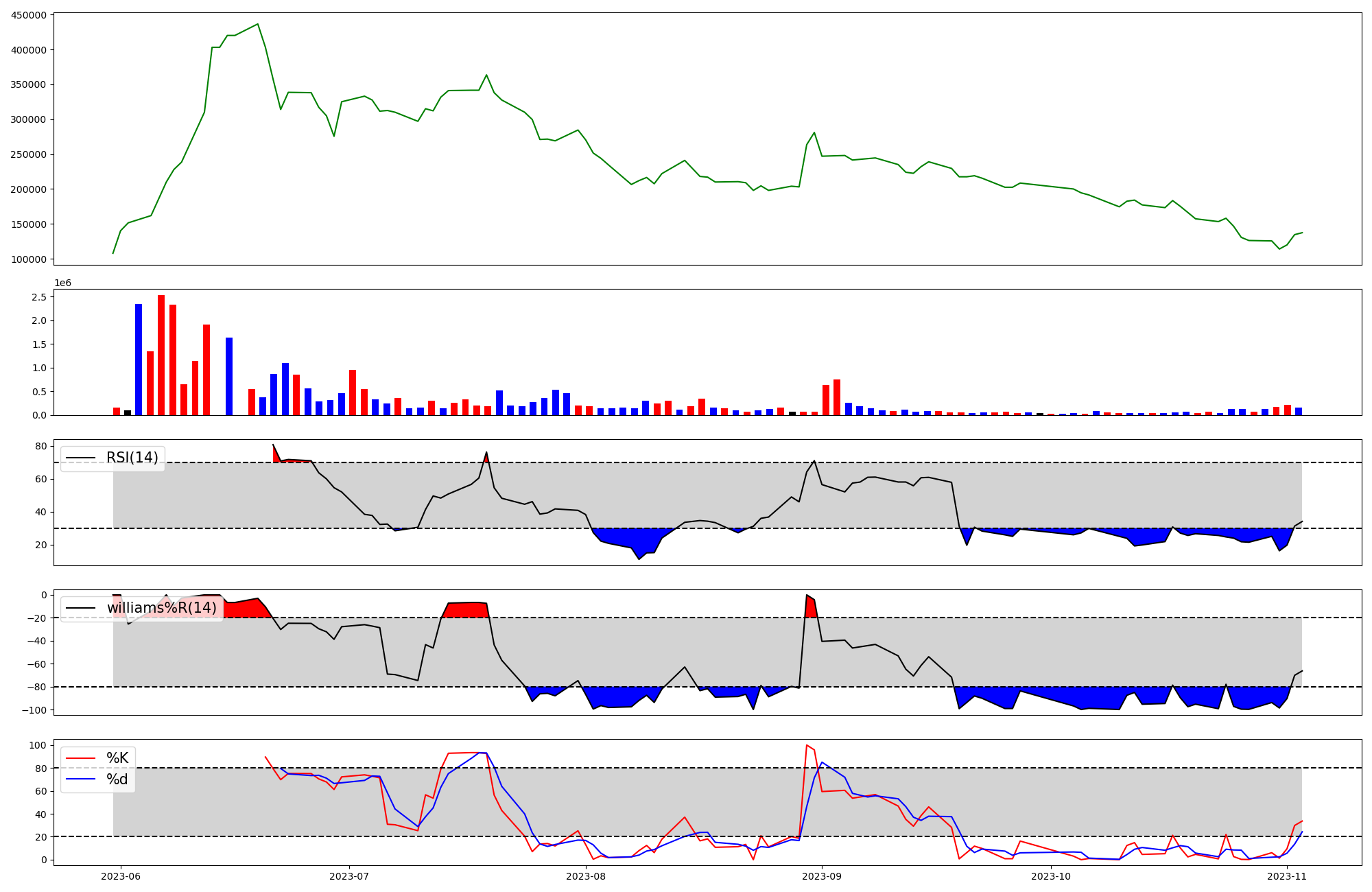Click the 2023-08 x-axis date label

click(587, 876)
